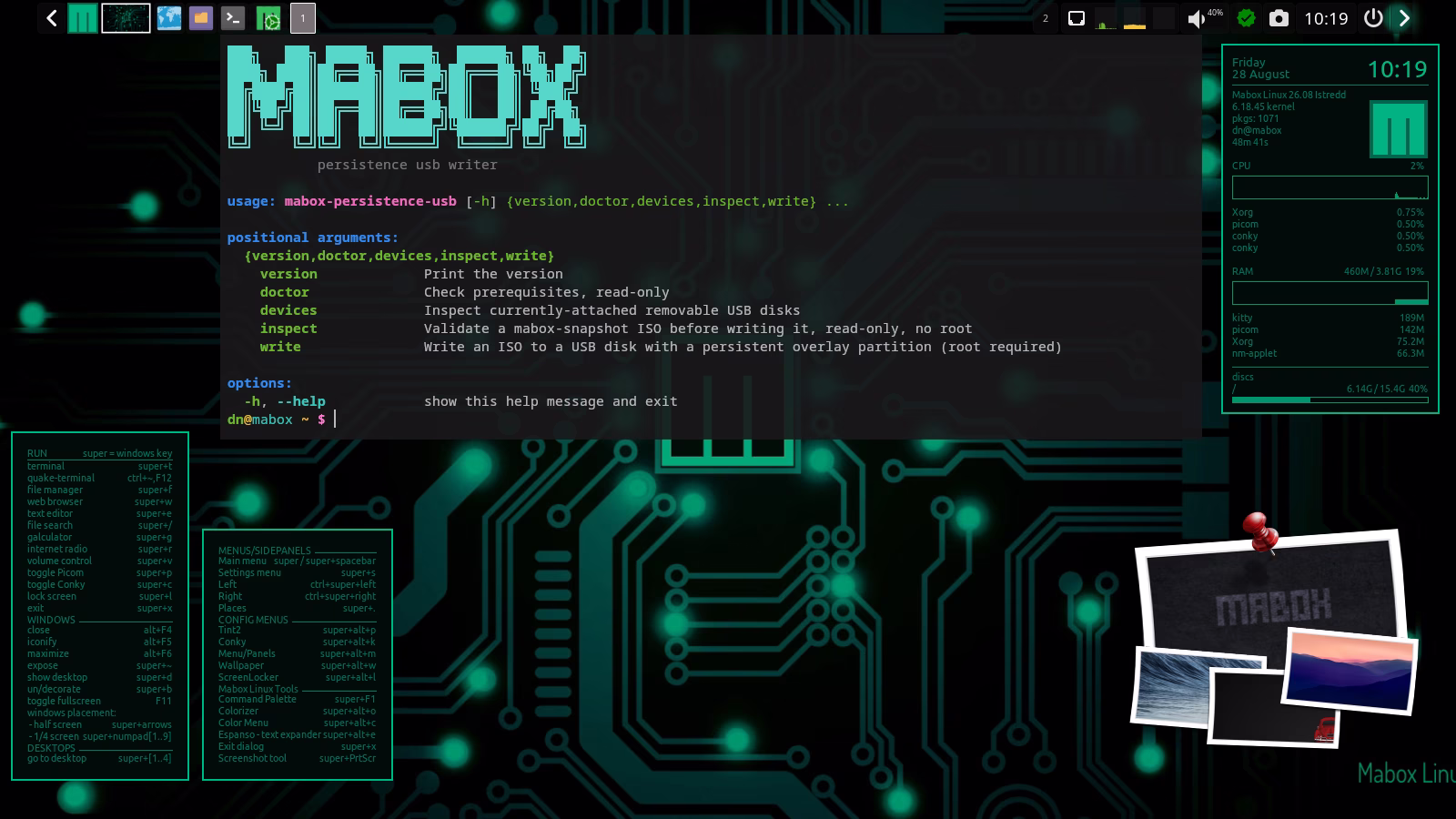Screen dimensions: 1456x819
Task: Click "460M / 3.81G 19%" RAM value
Action: [1383, 271]
